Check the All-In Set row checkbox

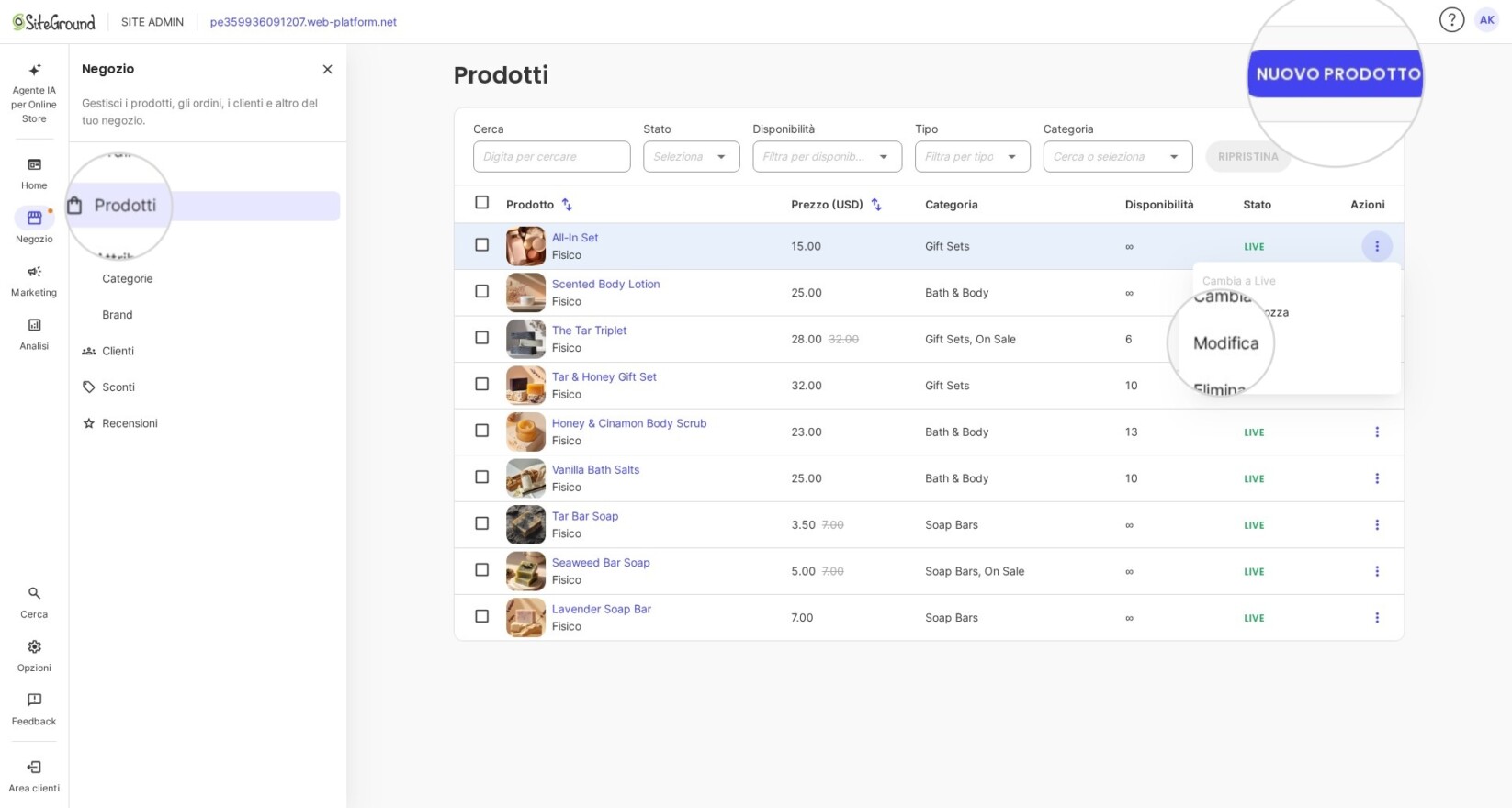[x=481, y=245]
